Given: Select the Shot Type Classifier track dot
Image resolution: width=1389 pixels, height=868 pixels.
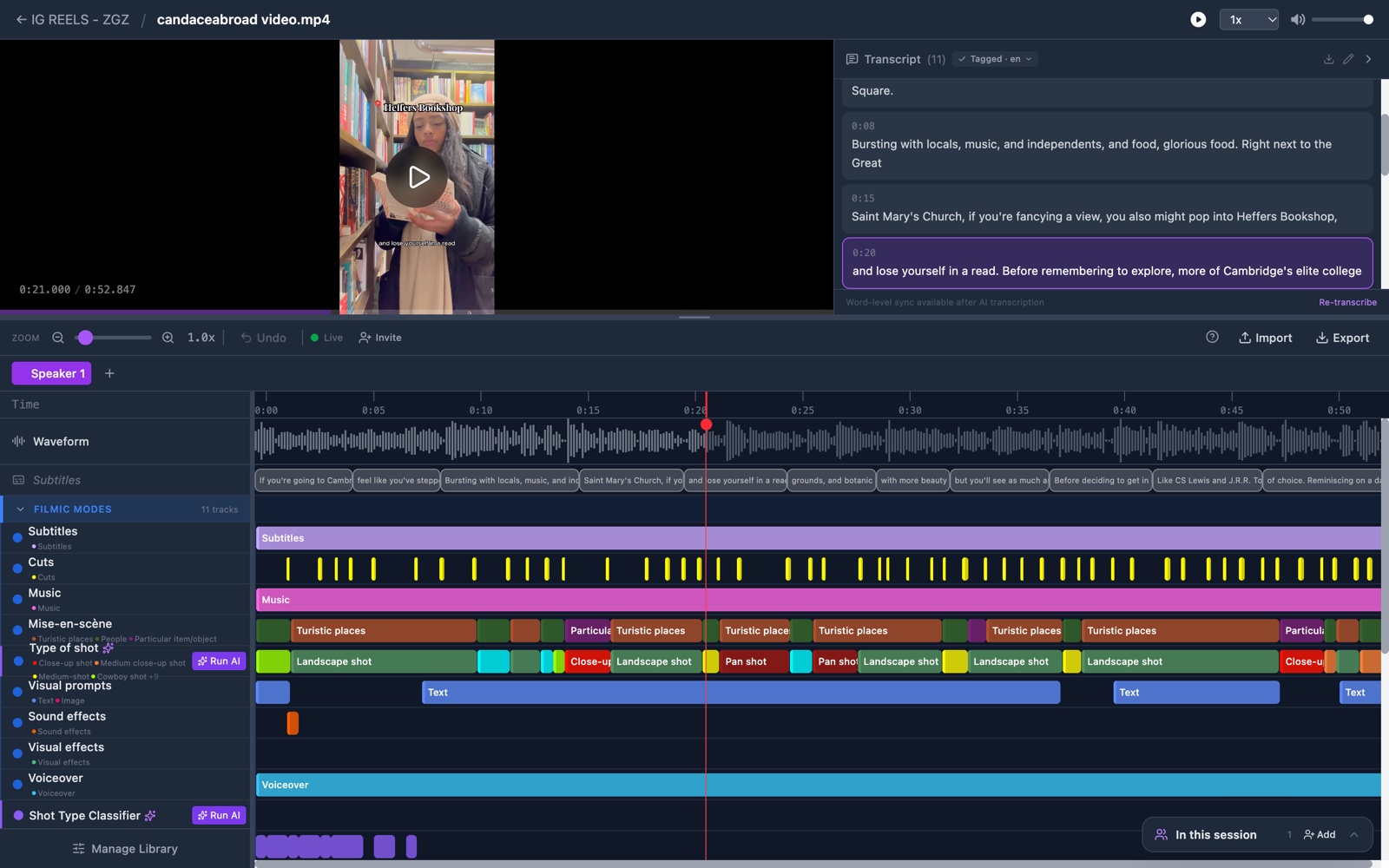Looking at the screenshot, I should pos(18,815).
